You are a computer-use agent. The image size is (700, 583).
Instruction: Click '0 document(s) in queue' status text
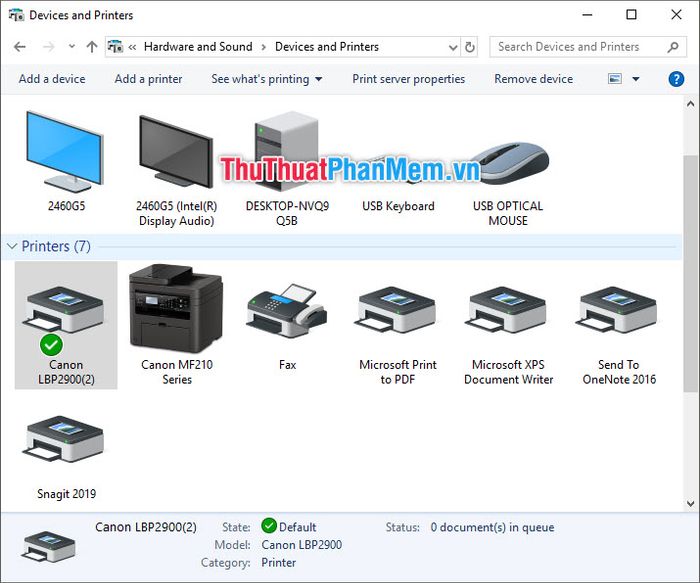pos(492,527)
